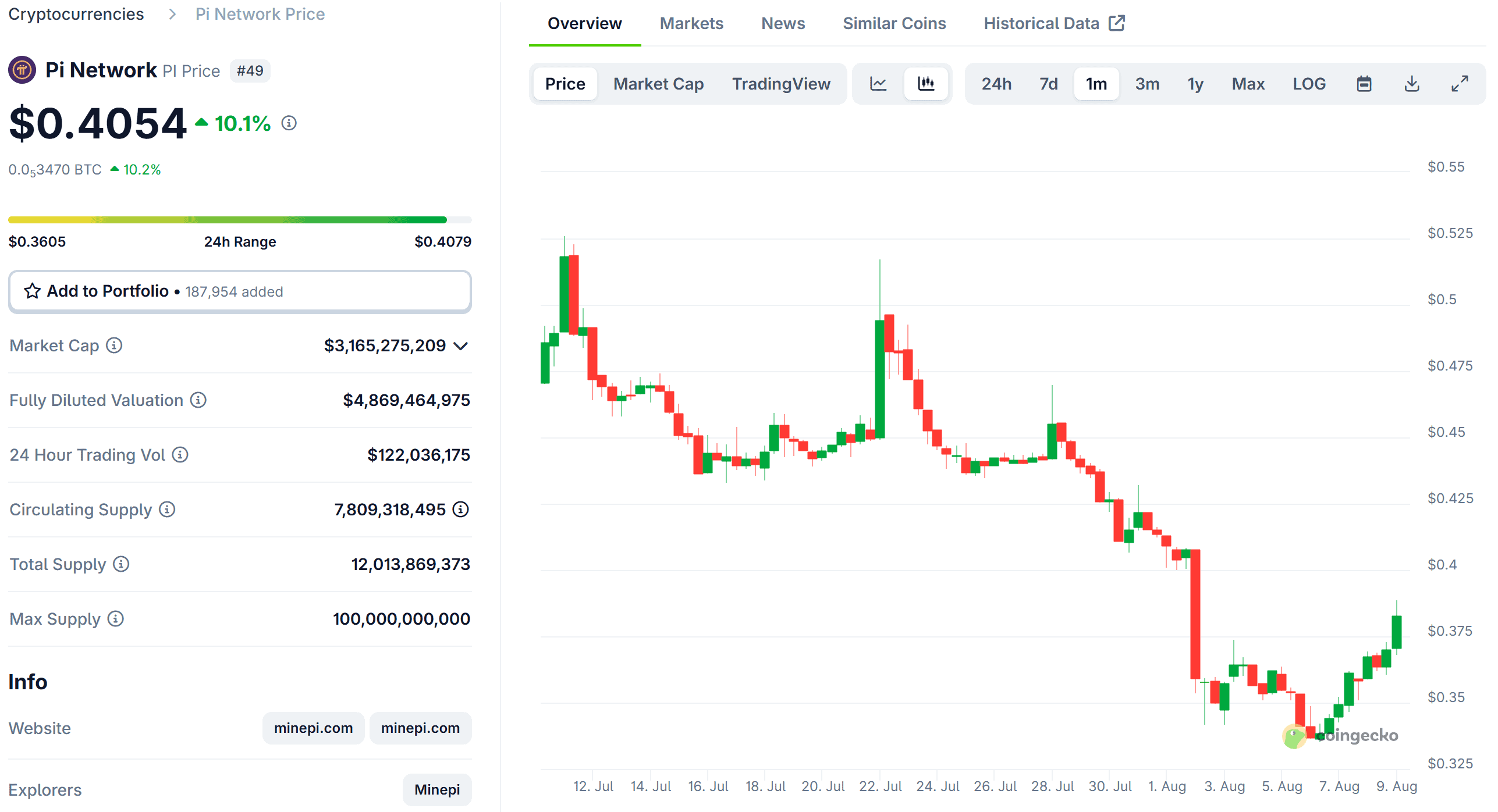Click the large red early-August candlestick
The image size is (1498, 812).
point(1195,614)
